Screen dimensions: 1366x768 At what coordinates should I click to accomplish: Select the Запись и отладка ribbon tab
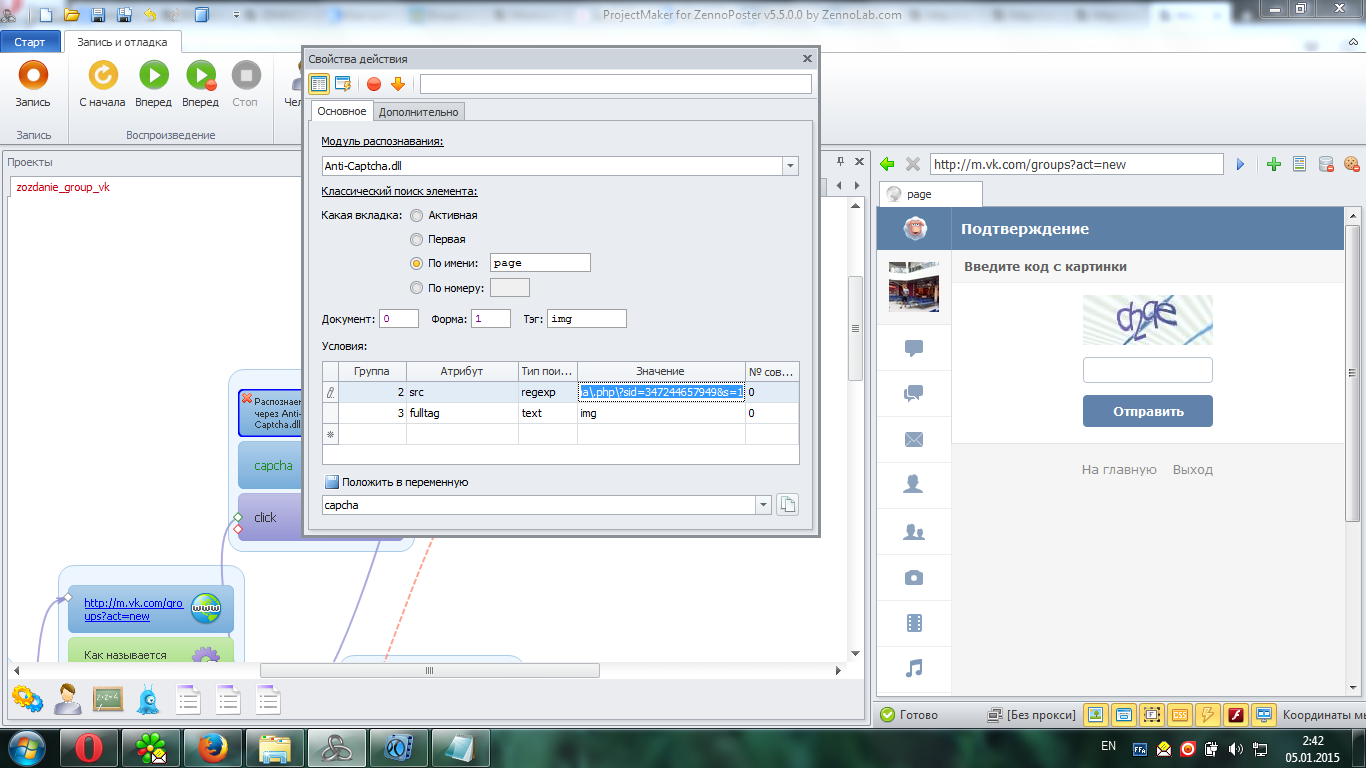(123, 42)
